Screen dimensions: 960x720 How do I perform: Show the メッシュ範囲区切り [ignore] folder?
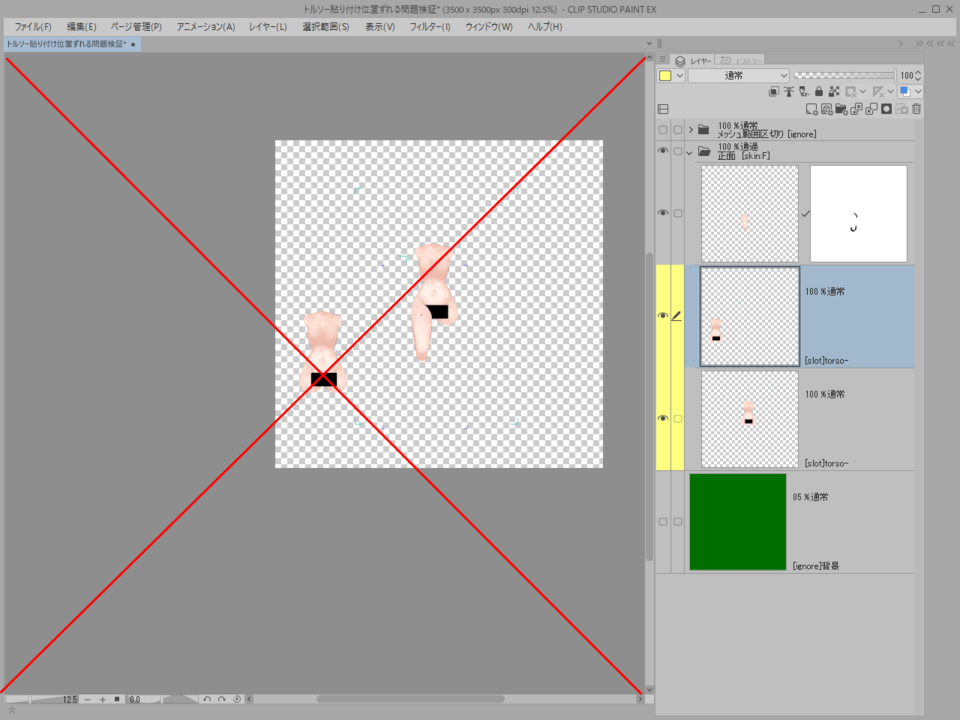tap(663, 129)
